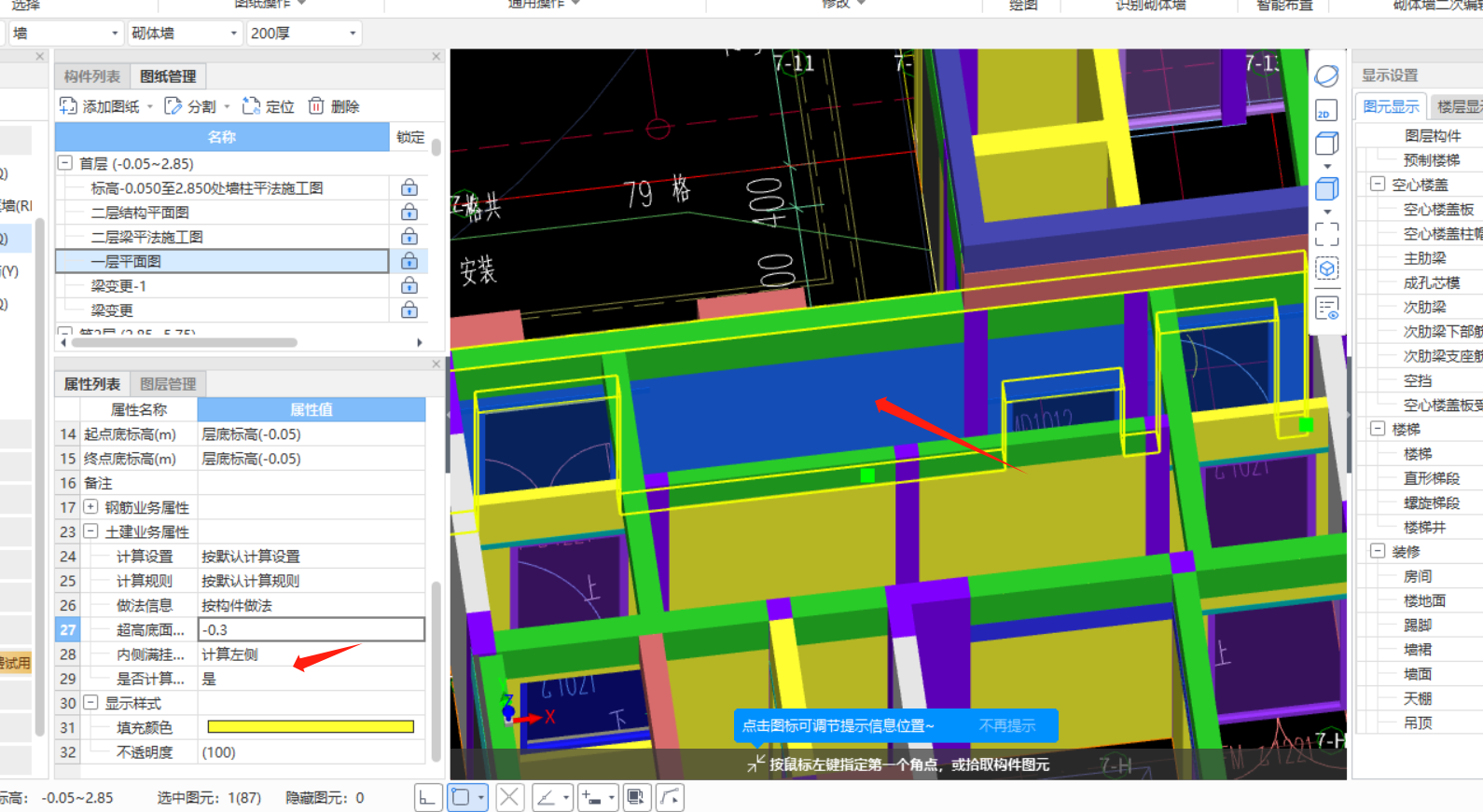Toggle lock for 二层梁平法施工图
This screenshot has height=812, width=1483.
pos(409,237)
